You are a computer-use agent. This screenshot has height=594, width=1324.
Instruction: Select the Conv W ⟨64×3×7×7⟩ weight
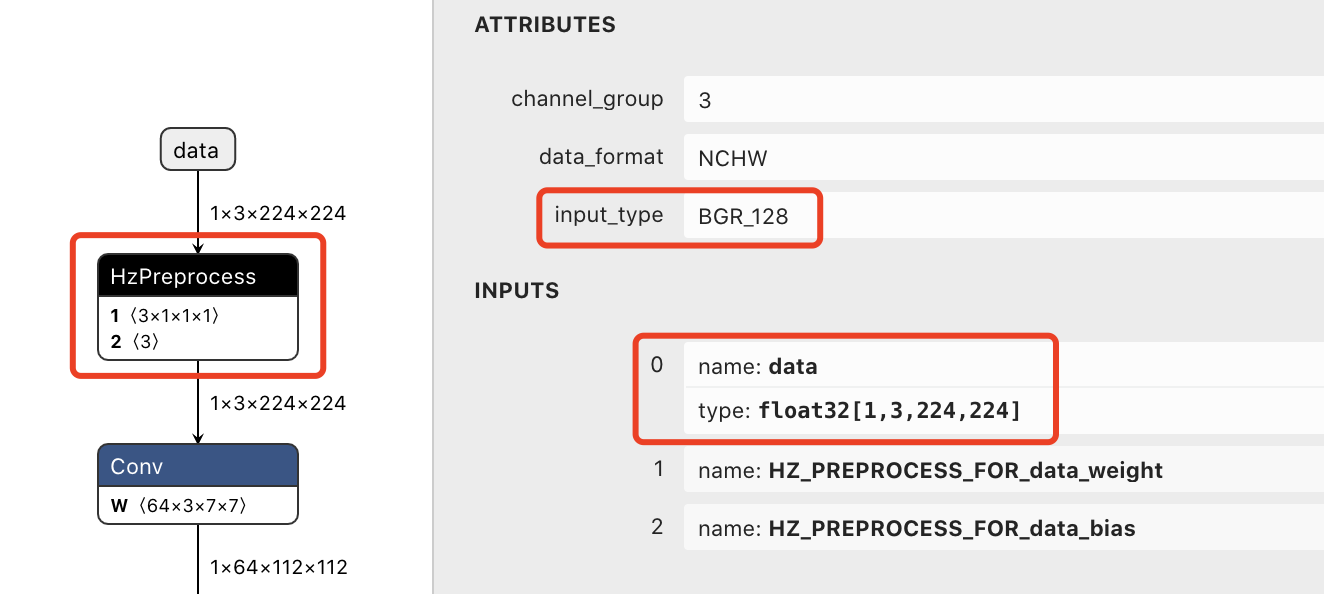click(x=179, y=505)
